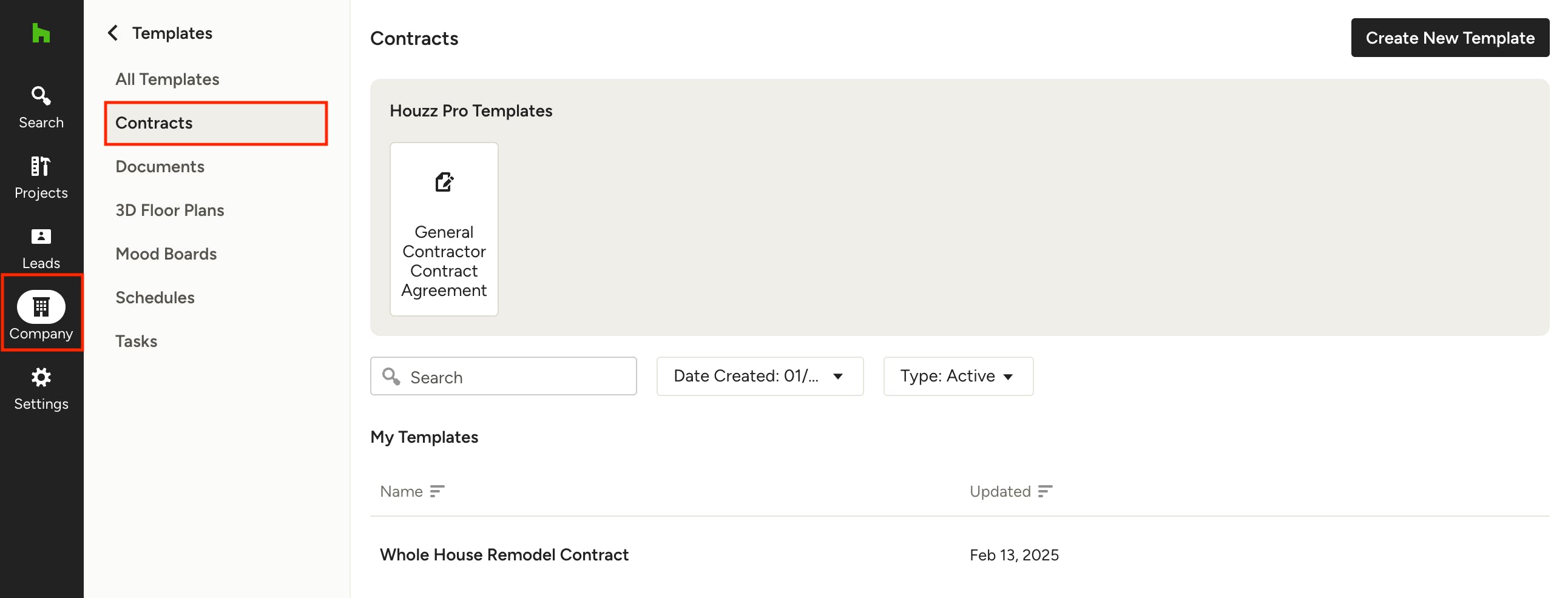Open the Mood Boards templates section
This screenshot has width=1568, height=598.
tap(166, 254)
